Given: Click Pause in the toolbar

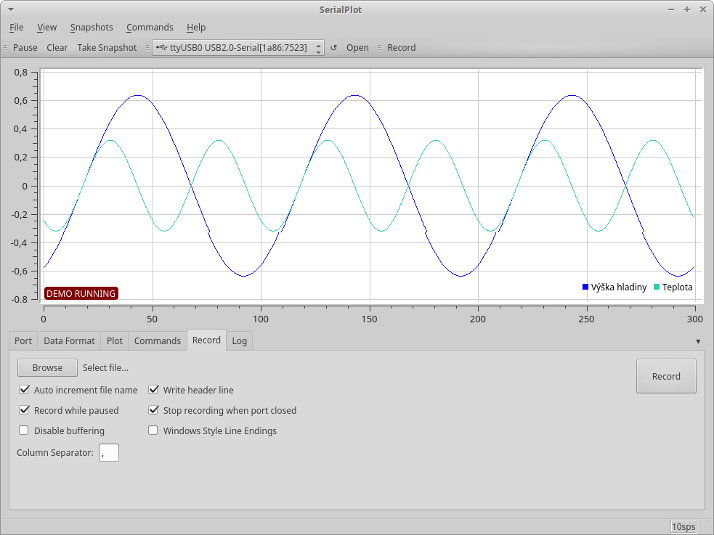Looking at the screenshot, I should click(x=25, y=47).
